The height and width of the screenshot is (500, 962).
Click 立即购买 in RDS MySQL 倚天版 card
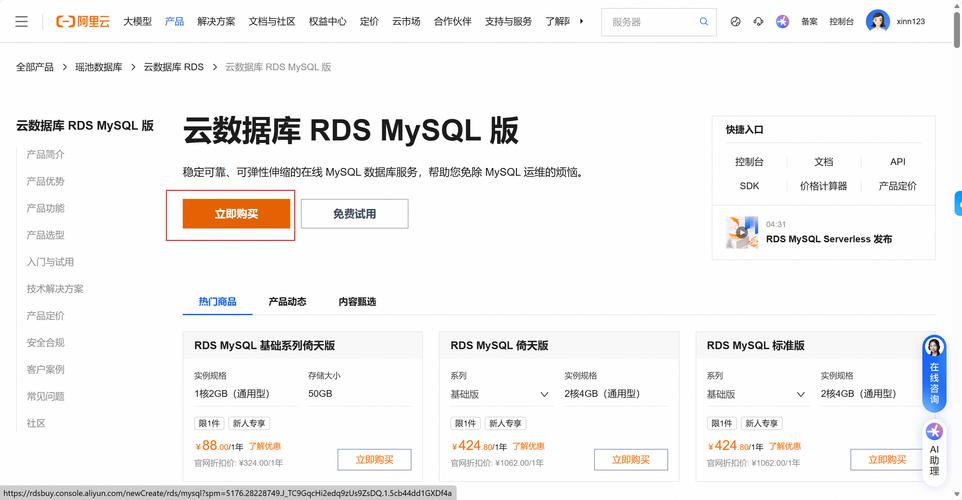point(631,460)
